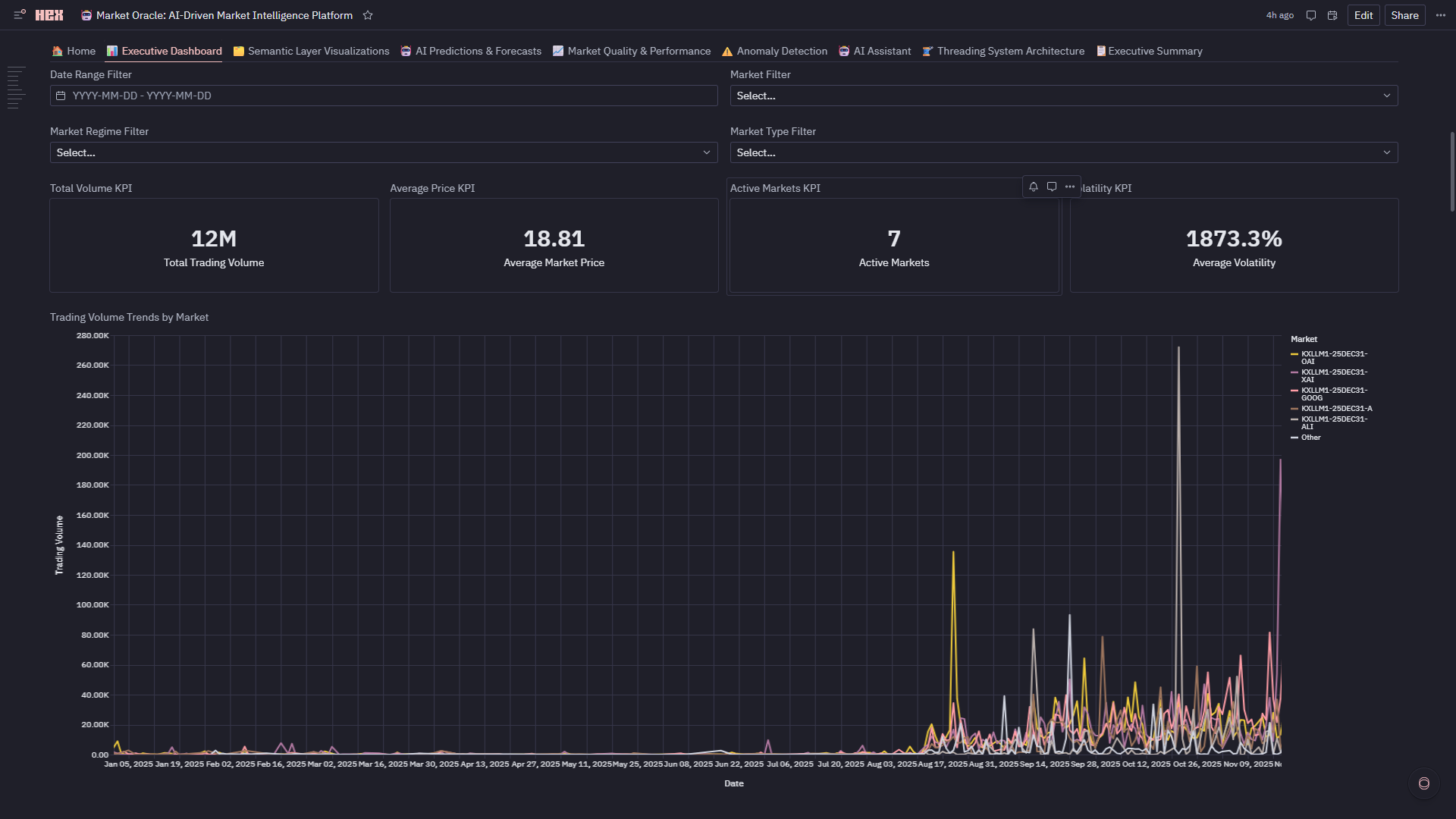Toggle the Other series in legend
1456x819 pixels.
tap(1310, 438)
